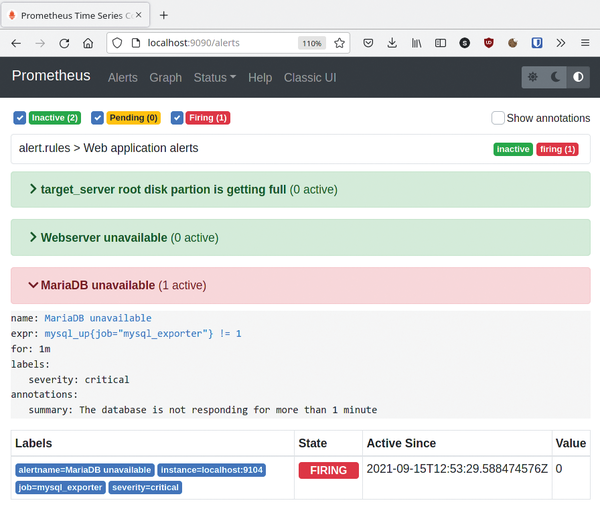Screen dimensions: 600x519
Task: Open the downloads arrow icon
Action: (x=392, y=43)
